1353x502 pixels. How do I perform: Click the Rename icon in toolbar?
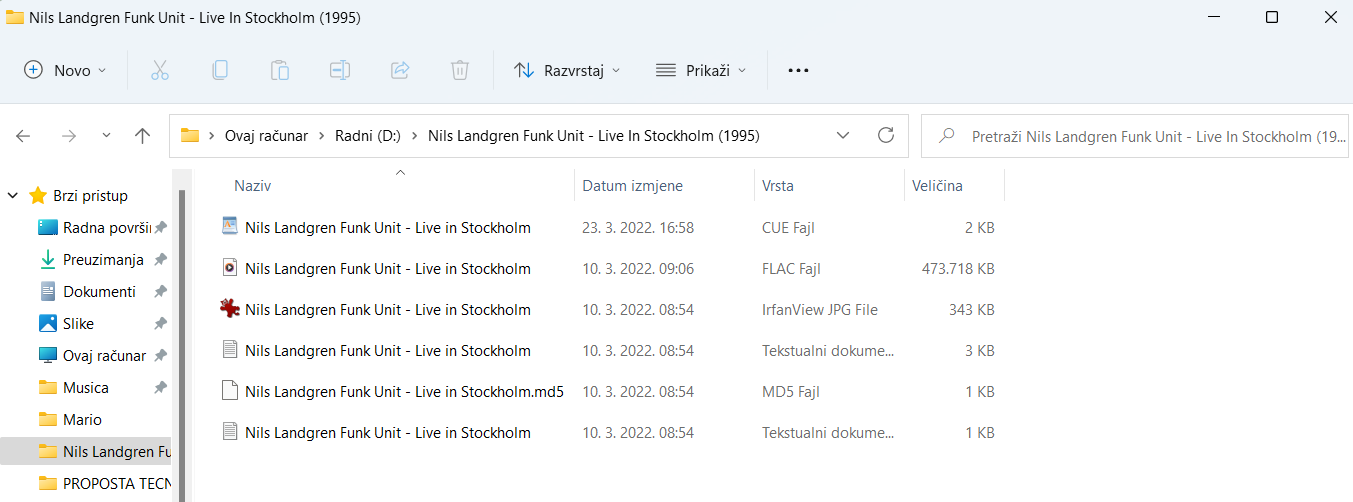tap(340, 70)
